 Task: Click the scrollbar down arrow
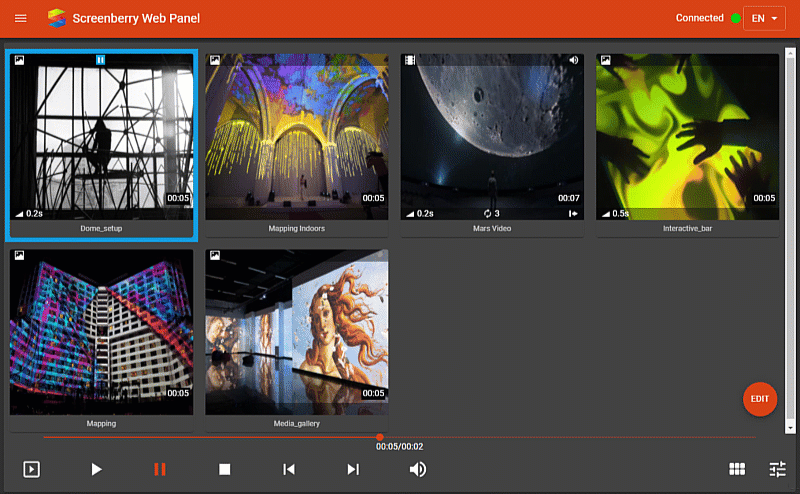coord(790,428)
